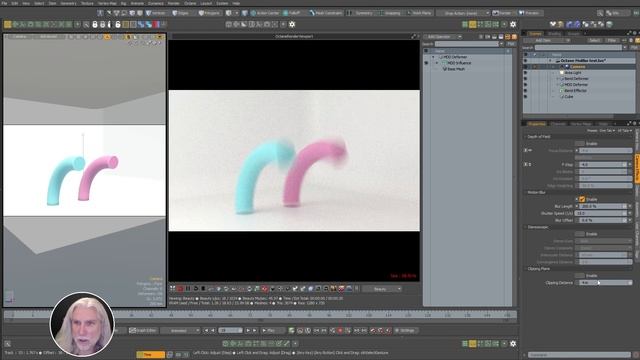Collapse the Stereoscopic section
Viewport: 640px width, 360px height.
525,227
